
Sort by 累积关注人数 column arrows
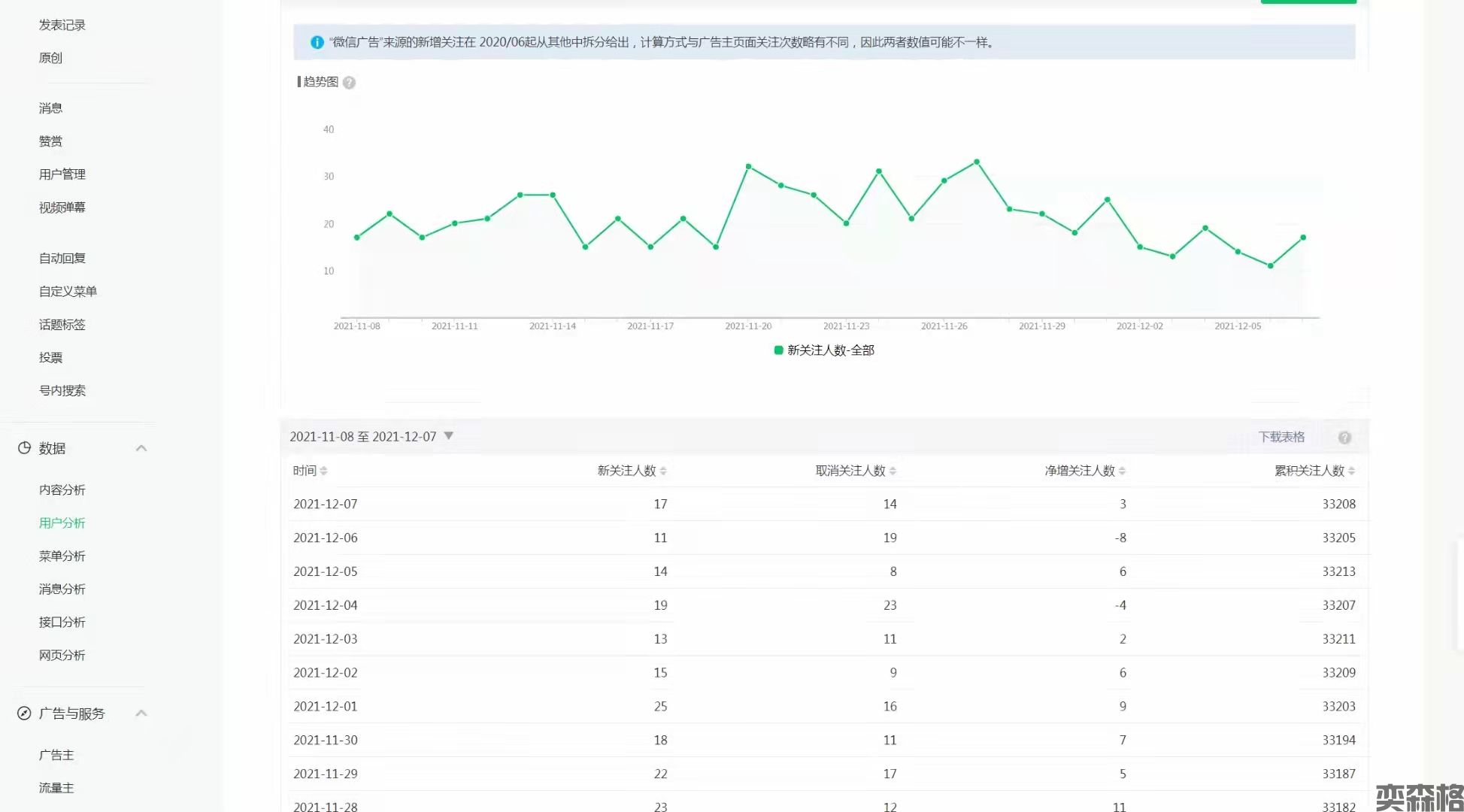pyautogui.click(x=1351, y=471)
